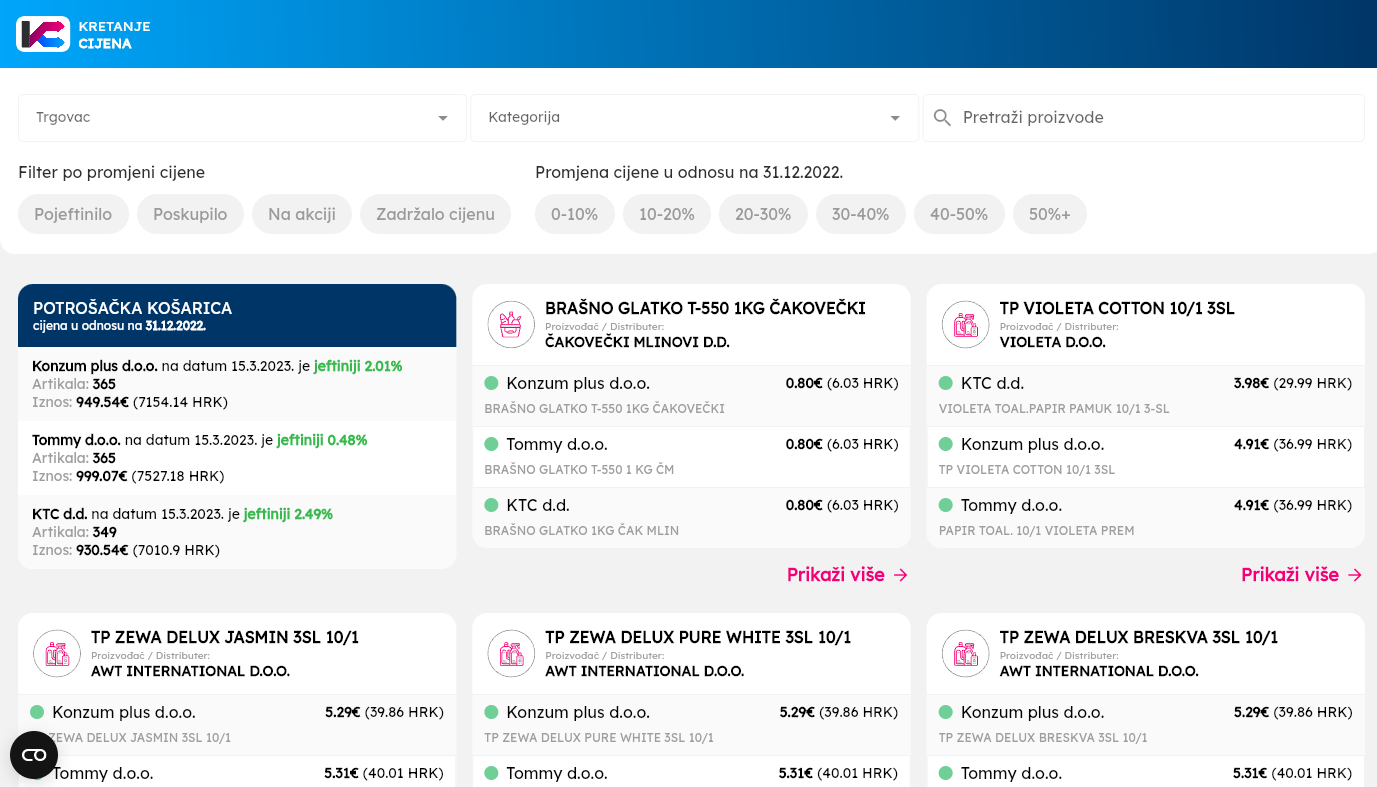The width and height of the screenshot is (1377, 787).
Task: Open the Kategorija dropdown
Action: tap(694, 118)
